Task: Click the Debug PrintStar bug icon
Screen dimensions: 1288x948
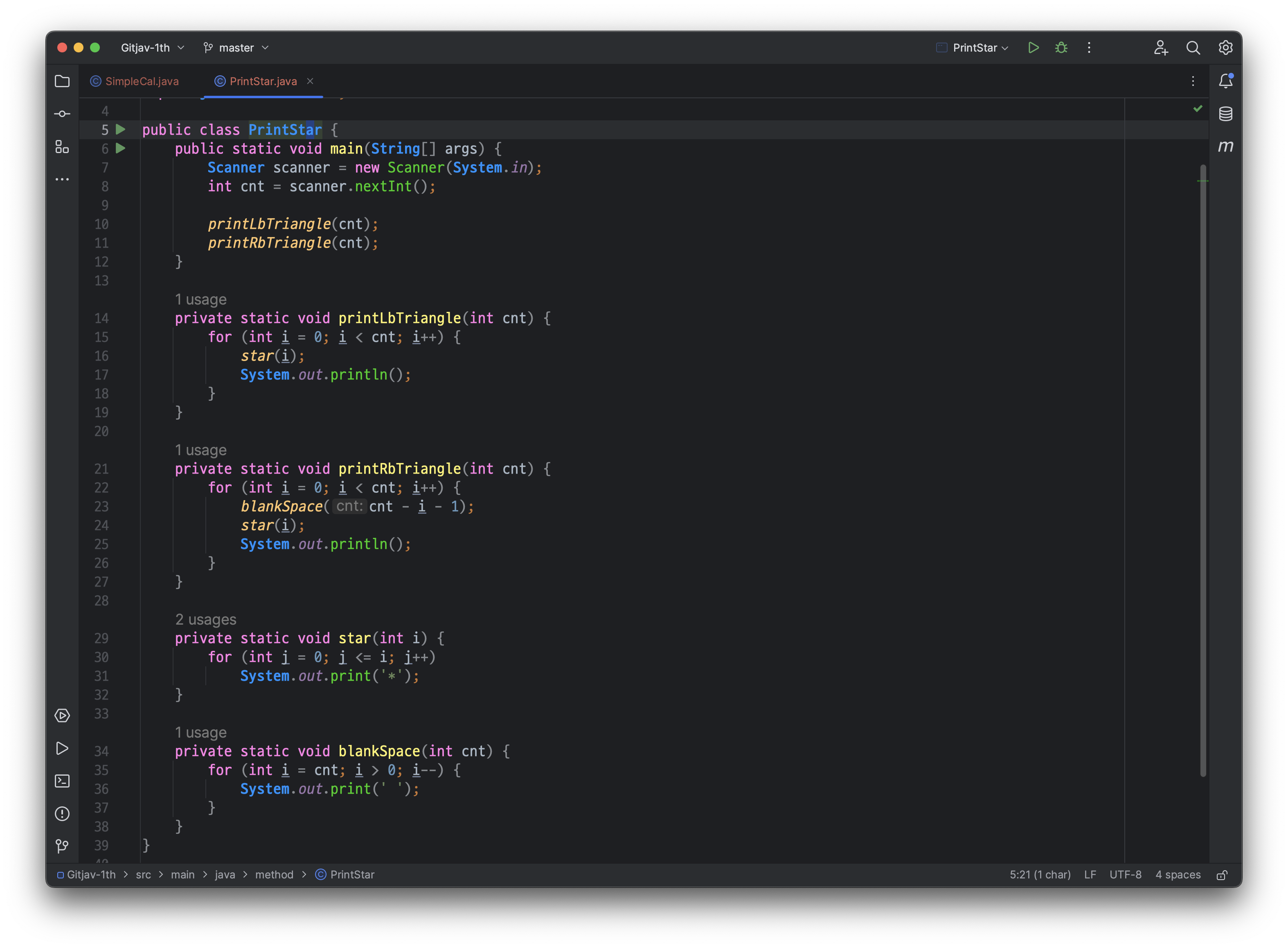Action: click(1061, 47)
